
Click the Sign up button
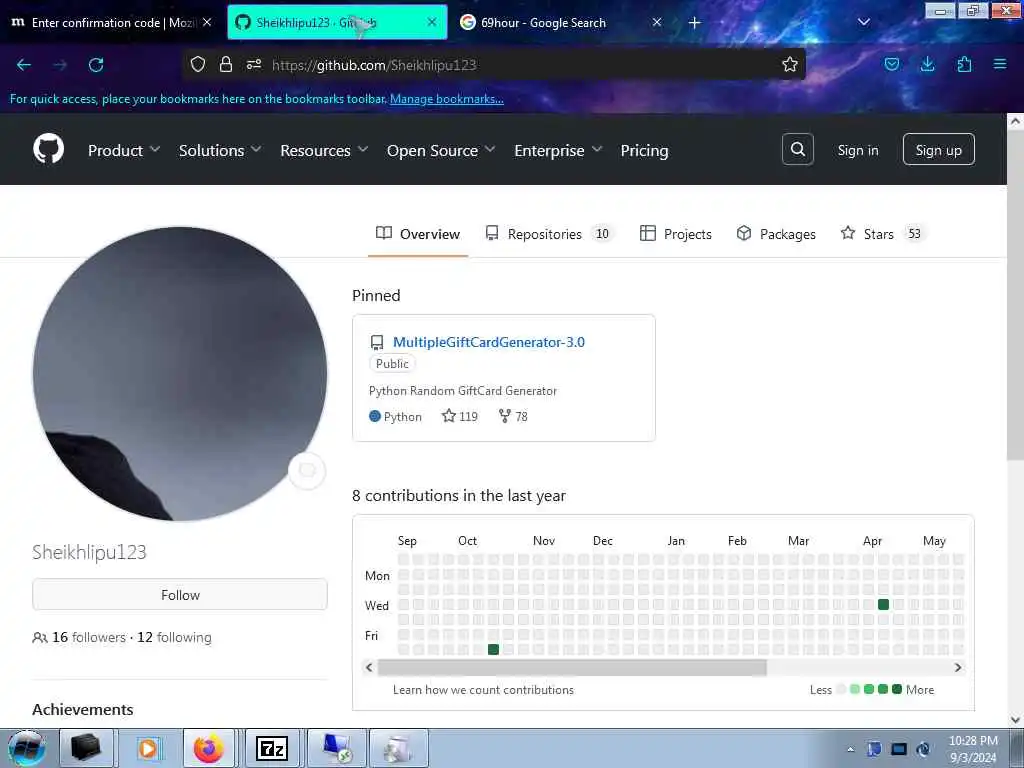pos(938,150)
